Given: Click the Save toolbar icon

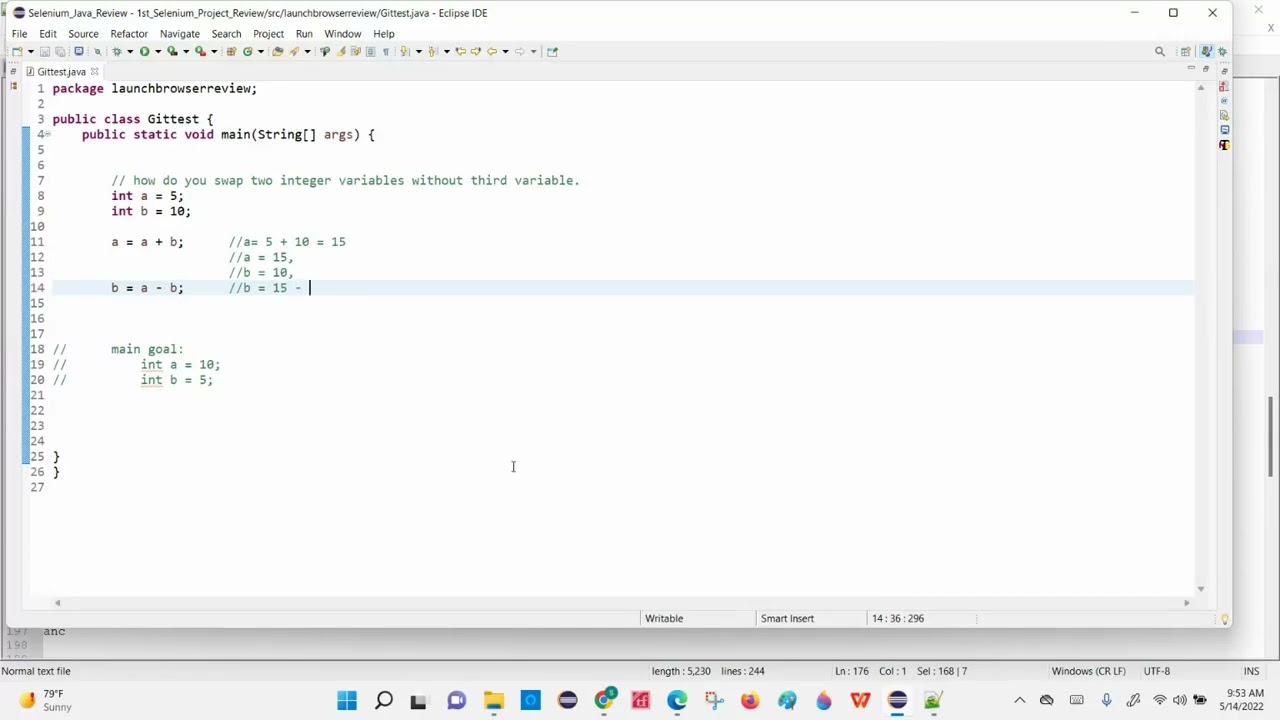Looking at the screenshot, I should [x=45, y=51].
